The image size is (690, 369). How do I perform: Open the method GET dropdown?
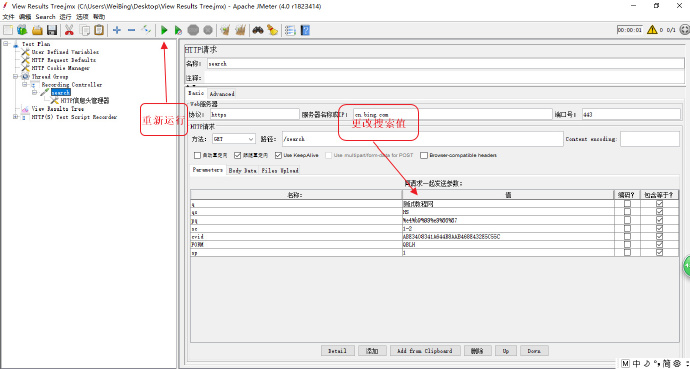[x=234, y=139]
